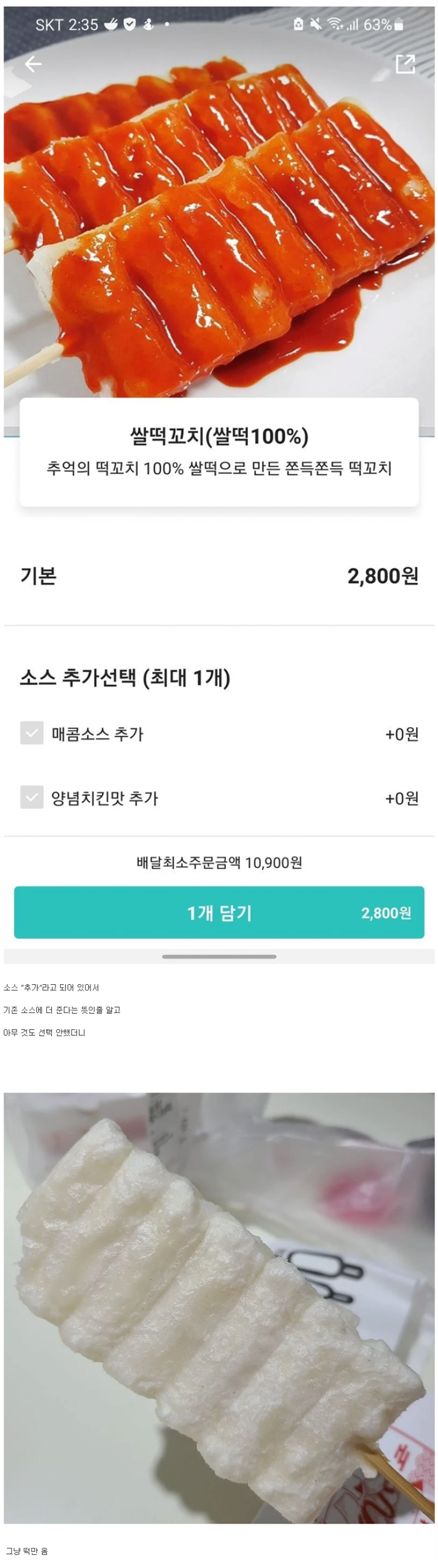Image resolution: width=438 pixels, height=1568 pixels.
Task: Tap the 소스 추가선택 (최대 1개) header
Action: point(125,678)
